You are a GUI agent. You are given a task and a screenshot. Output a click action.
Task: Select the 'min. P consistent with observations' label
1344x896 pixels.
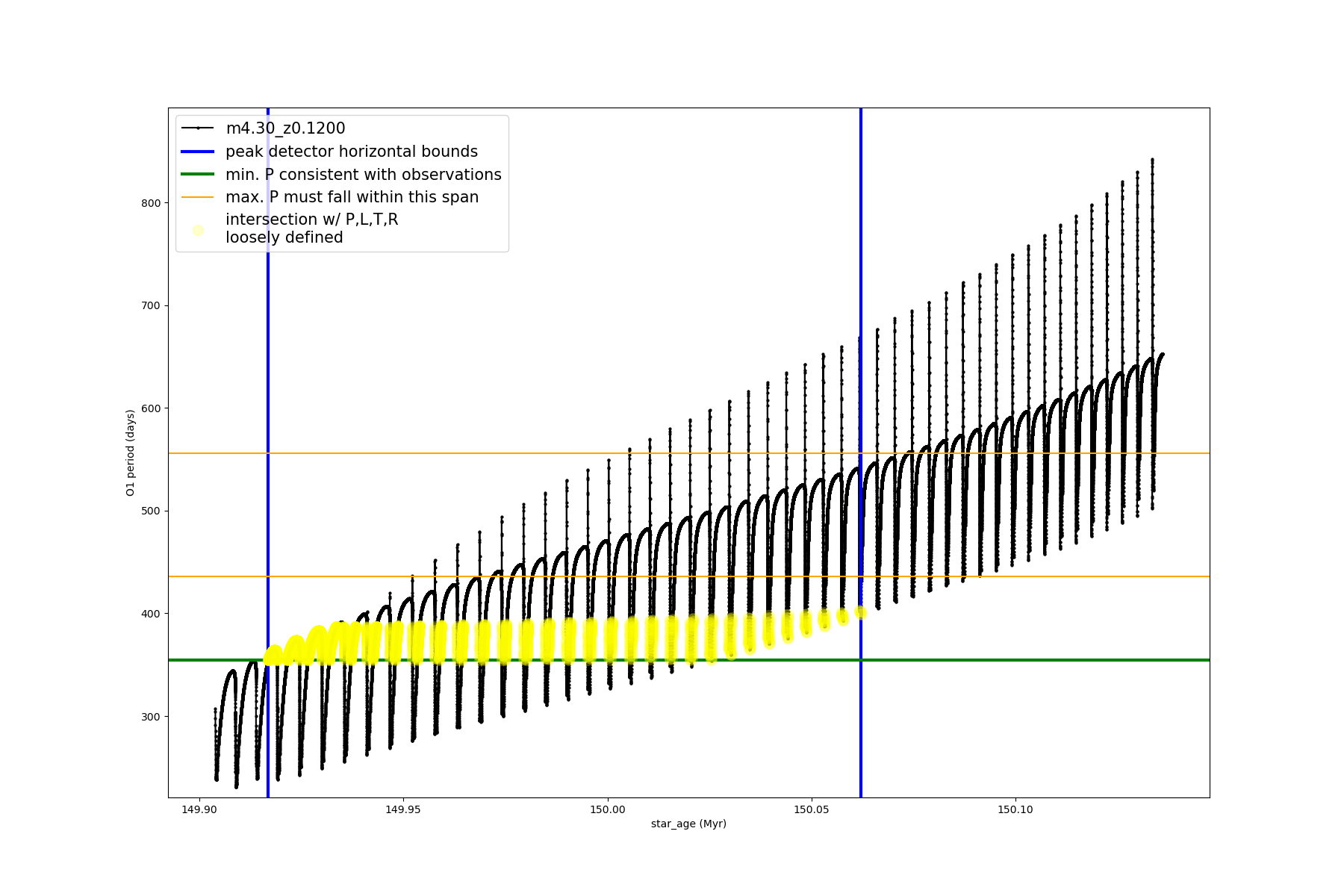pyautogui.click(x=363, y=175)
